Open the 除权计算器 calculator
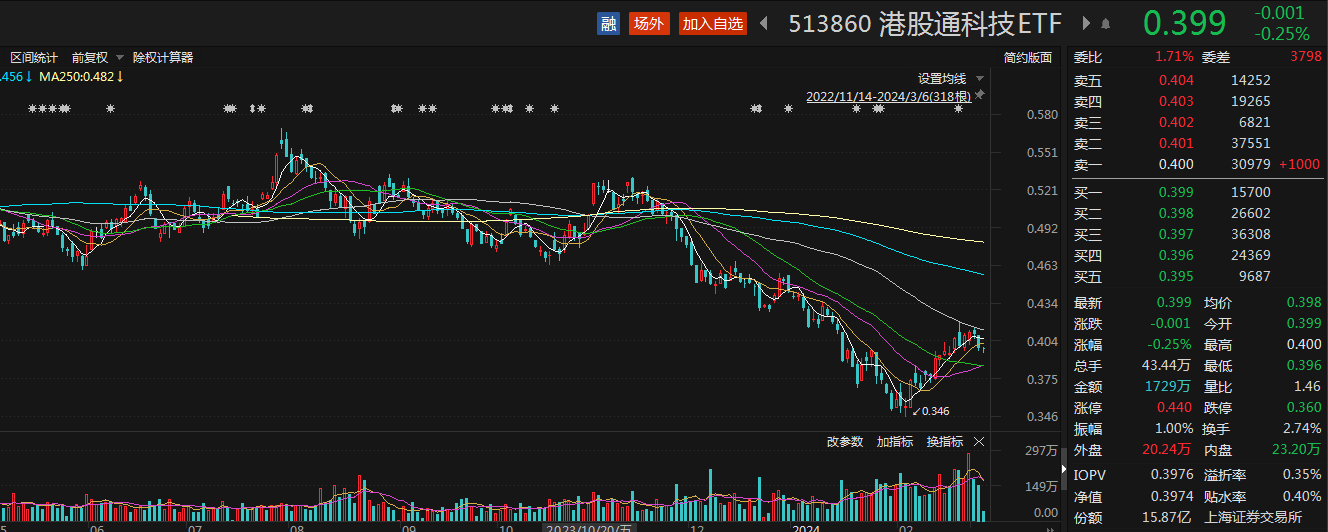 click(163, 58)
